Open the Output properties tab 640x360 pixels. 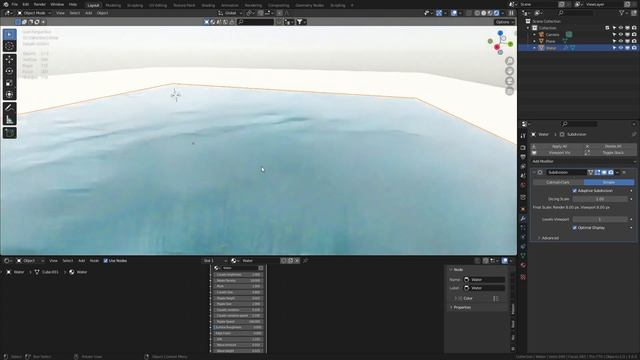(x=523, y=157)
